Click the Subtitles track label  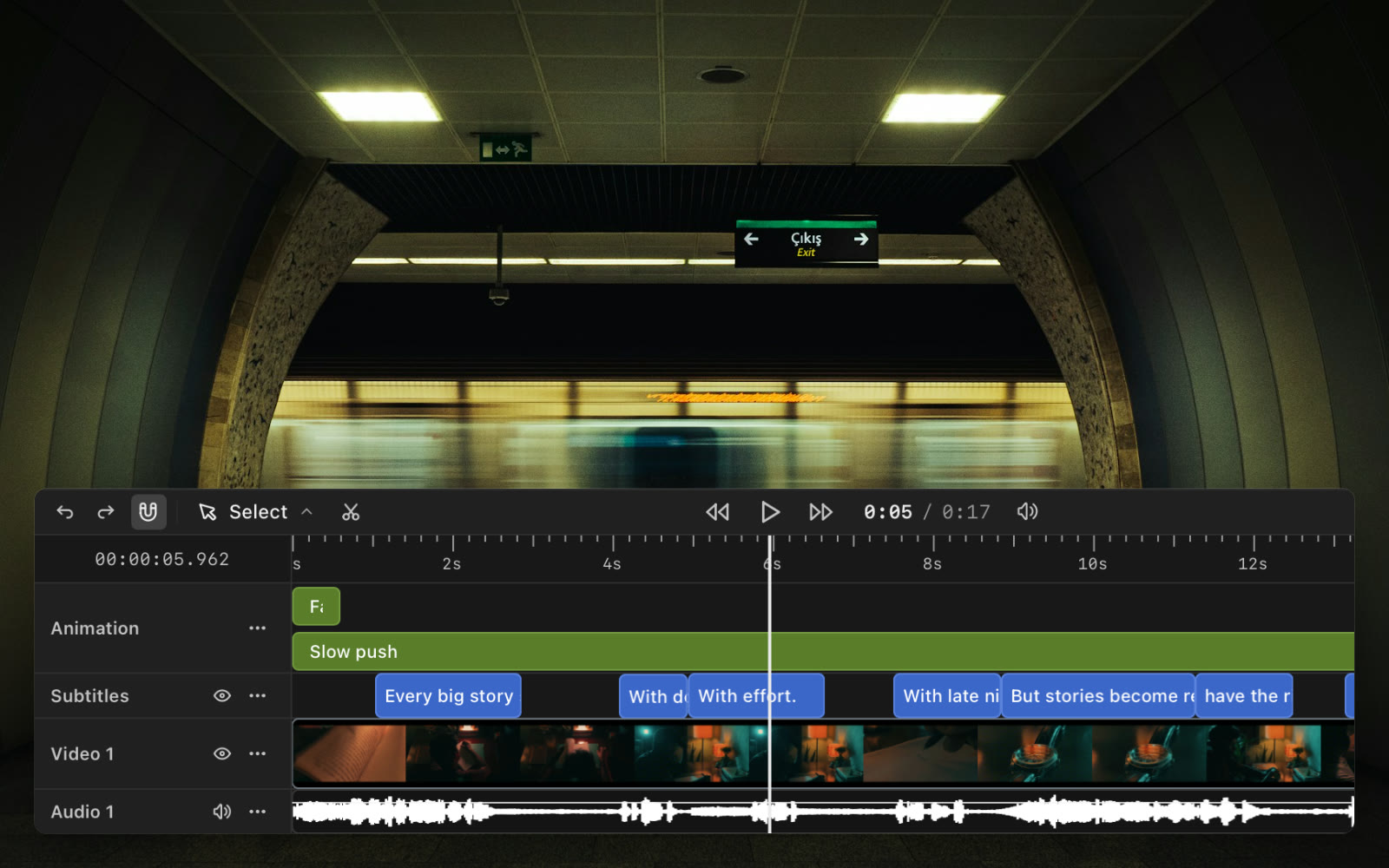click(89, 695)
